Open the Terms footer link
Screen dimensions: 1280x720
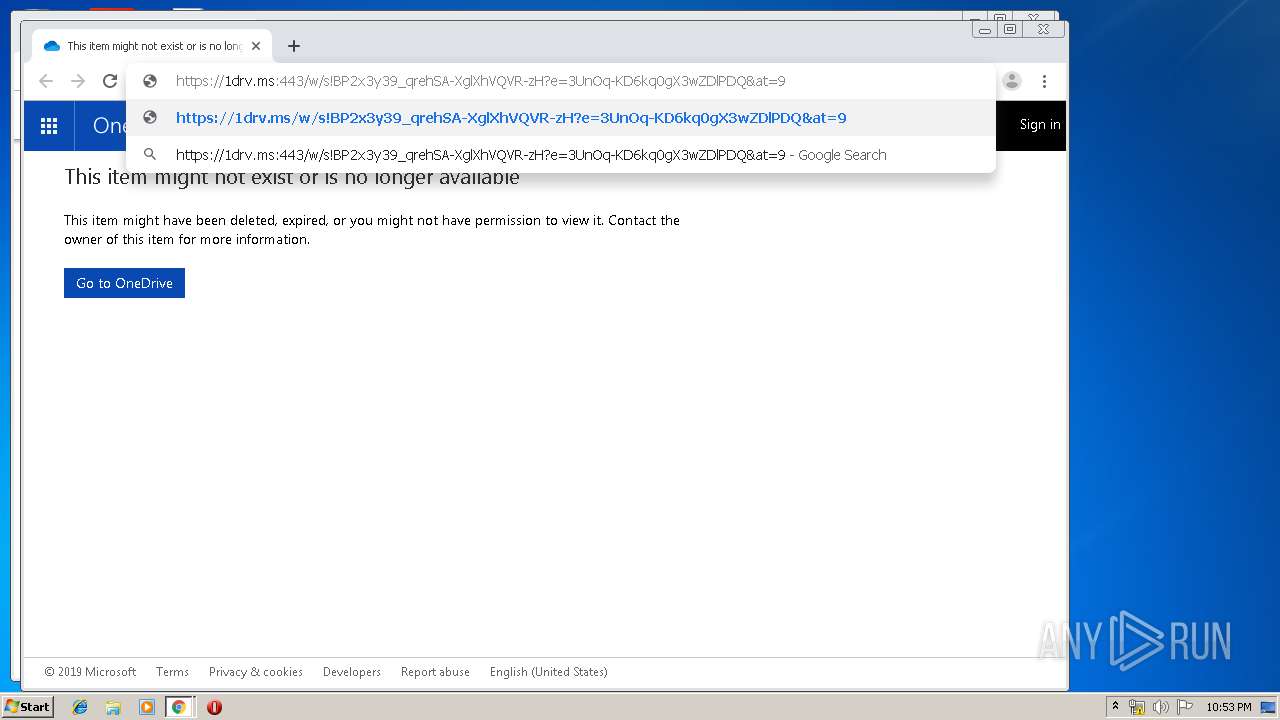[172, 672]
